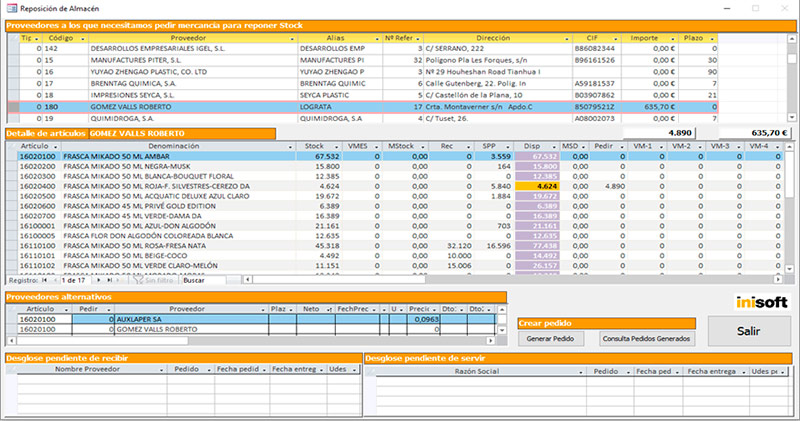Go to next record in navigator

coord(98,280)
